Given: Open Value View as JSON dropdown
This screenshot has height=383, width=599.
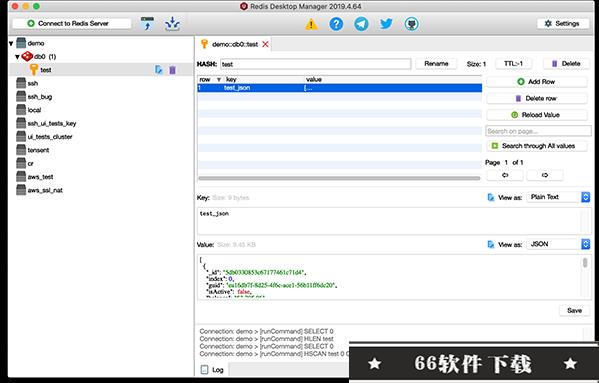Looking at the screenshot, I should (558, 244).
